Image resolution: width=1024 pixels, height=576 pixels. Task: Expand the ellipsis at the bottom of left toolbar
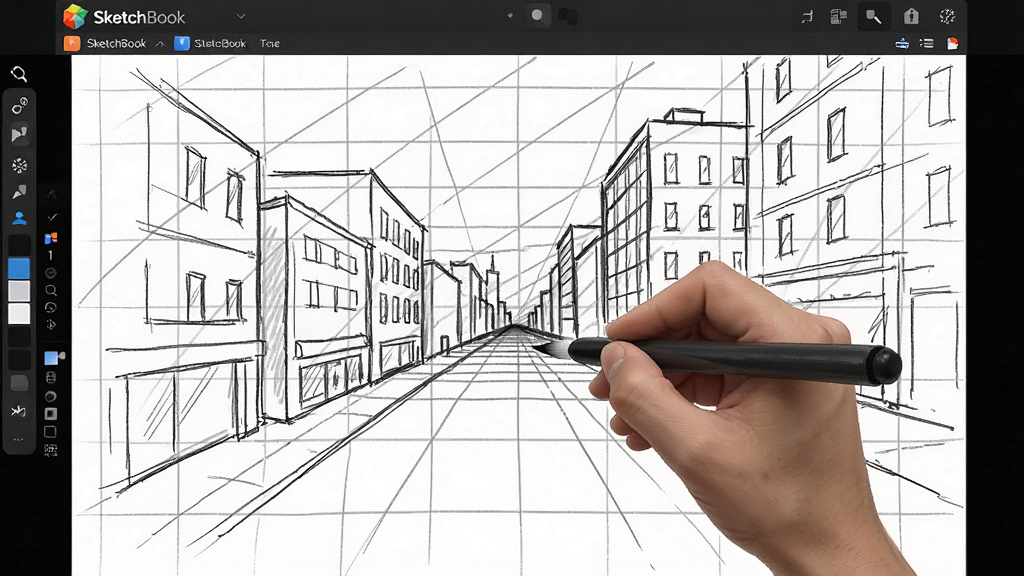click(18, 439)
